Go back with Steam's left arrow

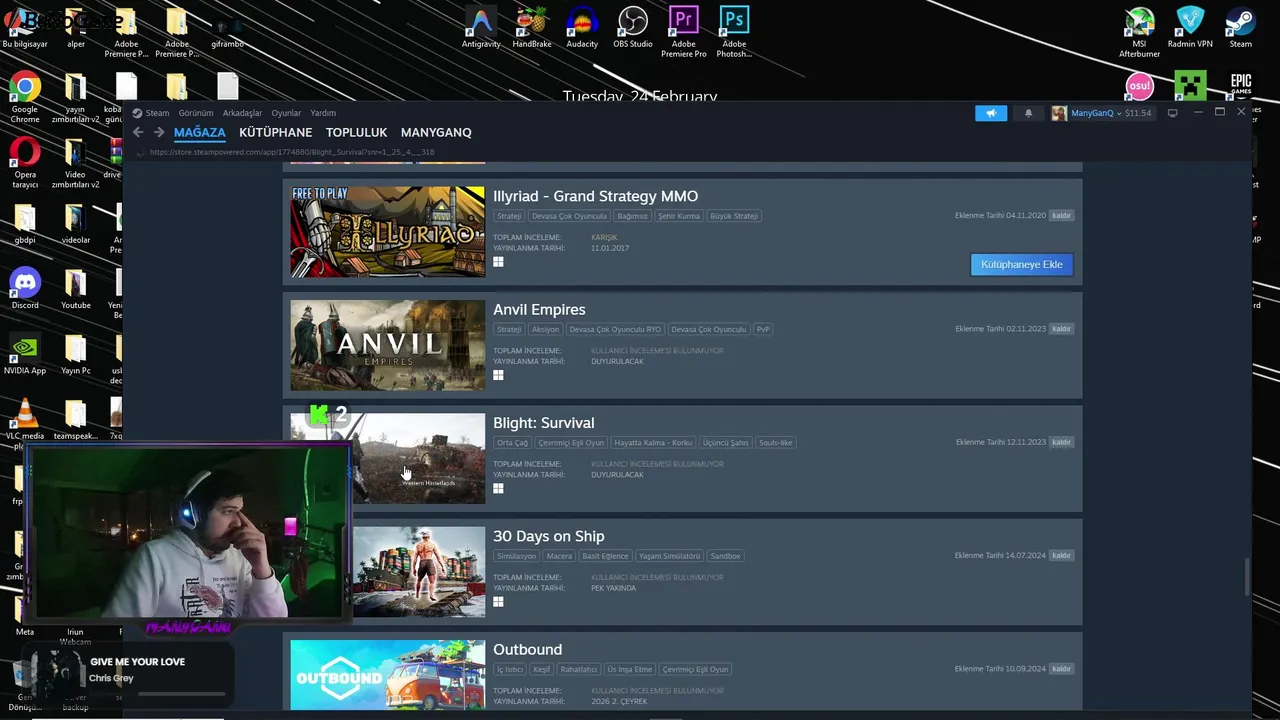point(138,132)
